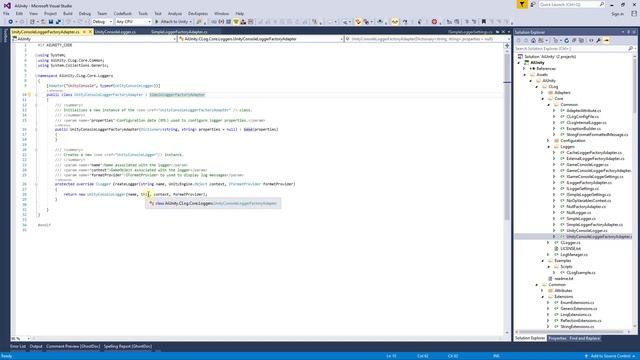Click the split editor icon above scrollbar

click(x=507, y=45)
